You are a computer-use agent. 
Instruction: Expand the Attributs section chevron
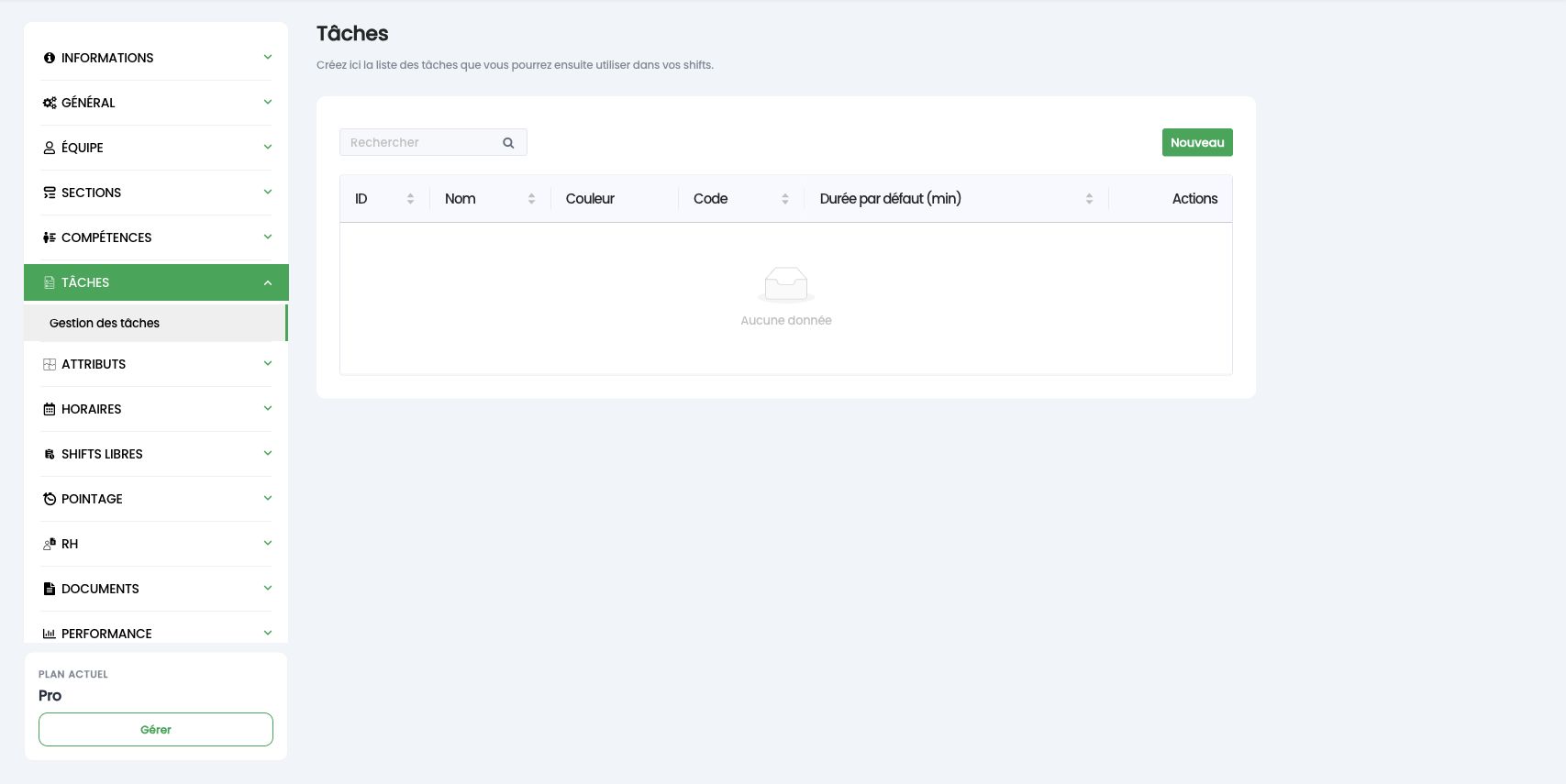point(268,363)
